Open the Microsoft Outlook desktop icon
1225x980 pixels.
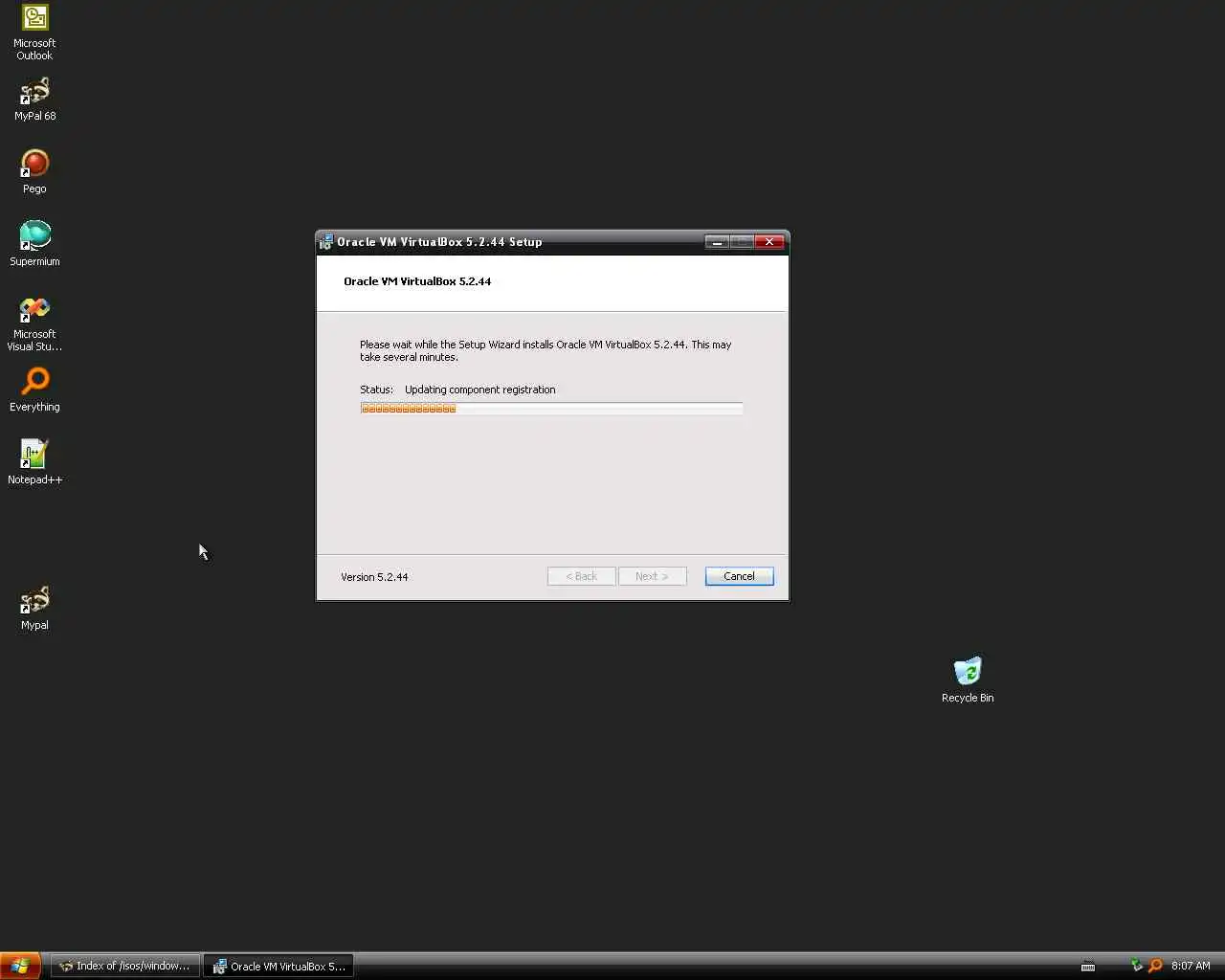[34, 33]
